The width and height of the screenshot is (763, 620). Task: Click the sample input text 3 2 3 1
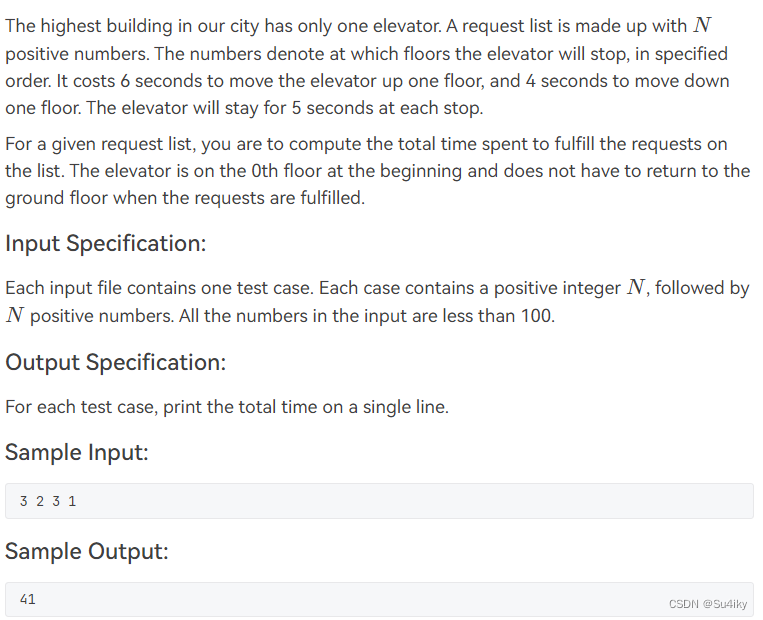(x=48, y=501)
